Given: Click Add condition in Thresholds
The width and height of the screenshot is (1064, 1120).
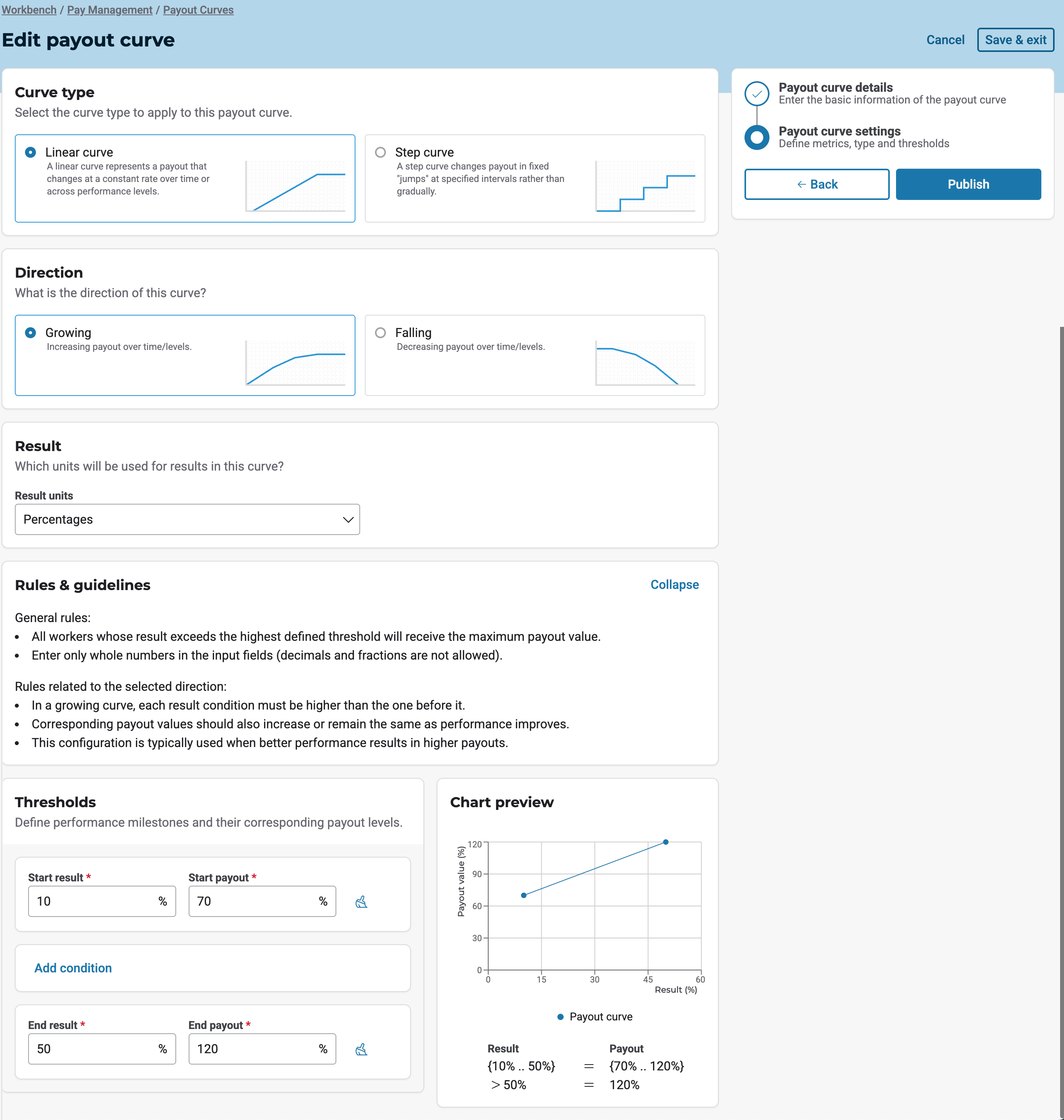Looking at the screenshot, I should click(x=73, y=968).
